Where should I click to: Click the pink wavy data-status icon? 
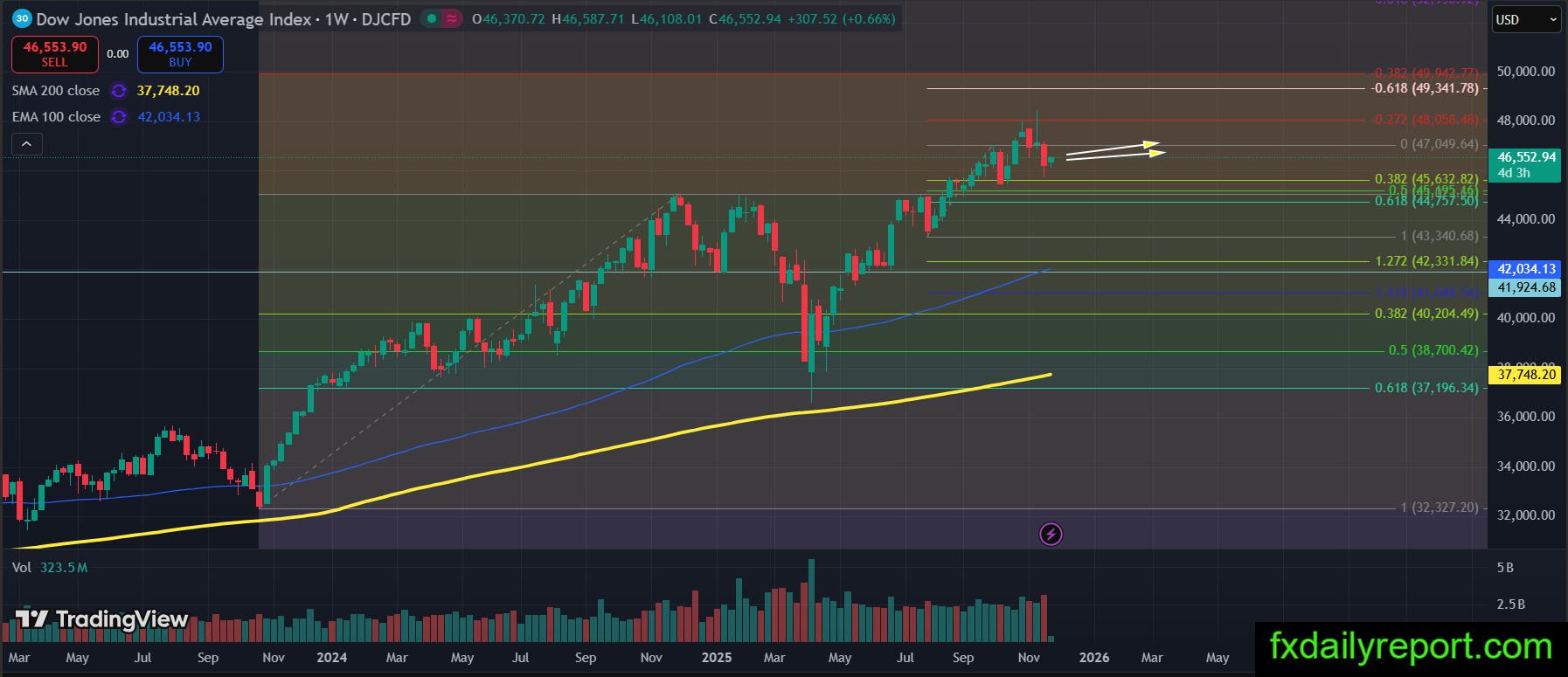(453, 18)
